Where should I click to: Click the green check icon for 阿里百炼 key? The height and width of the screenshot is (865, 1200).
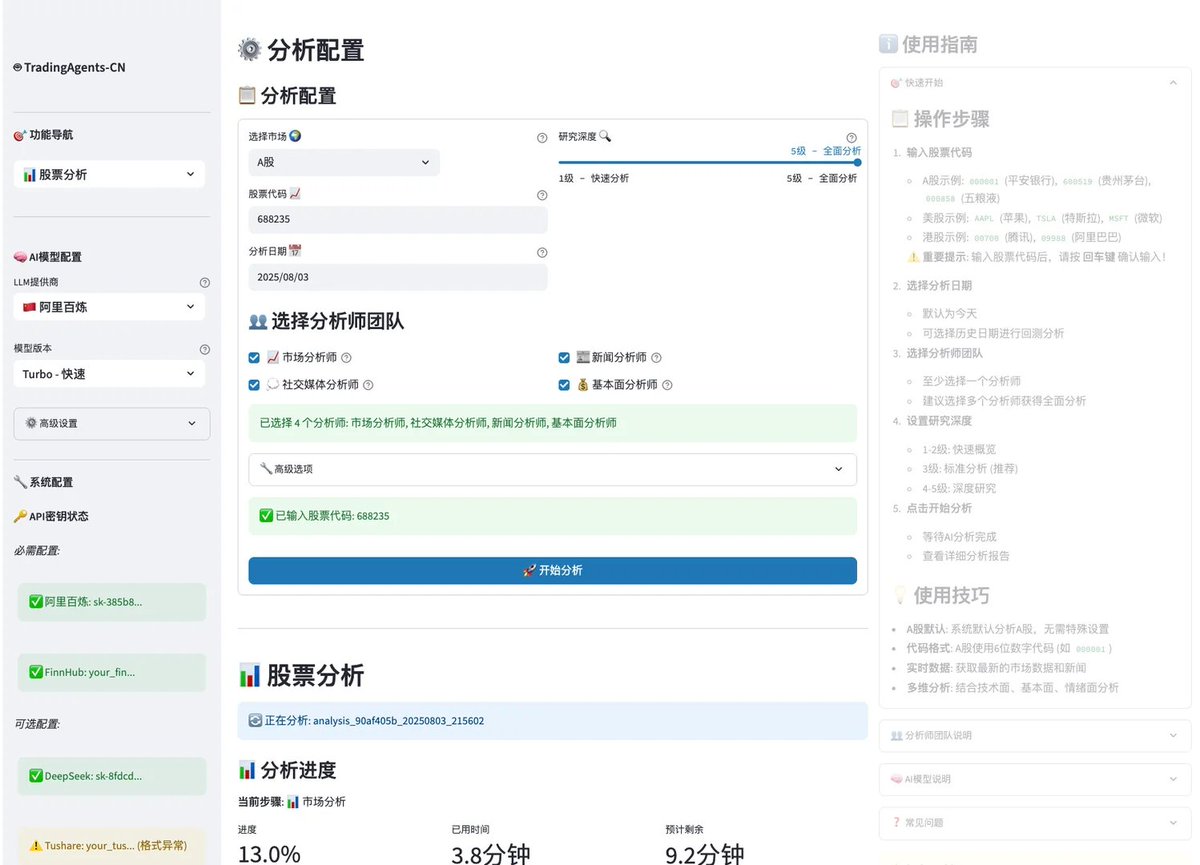(x=36, y=602)
